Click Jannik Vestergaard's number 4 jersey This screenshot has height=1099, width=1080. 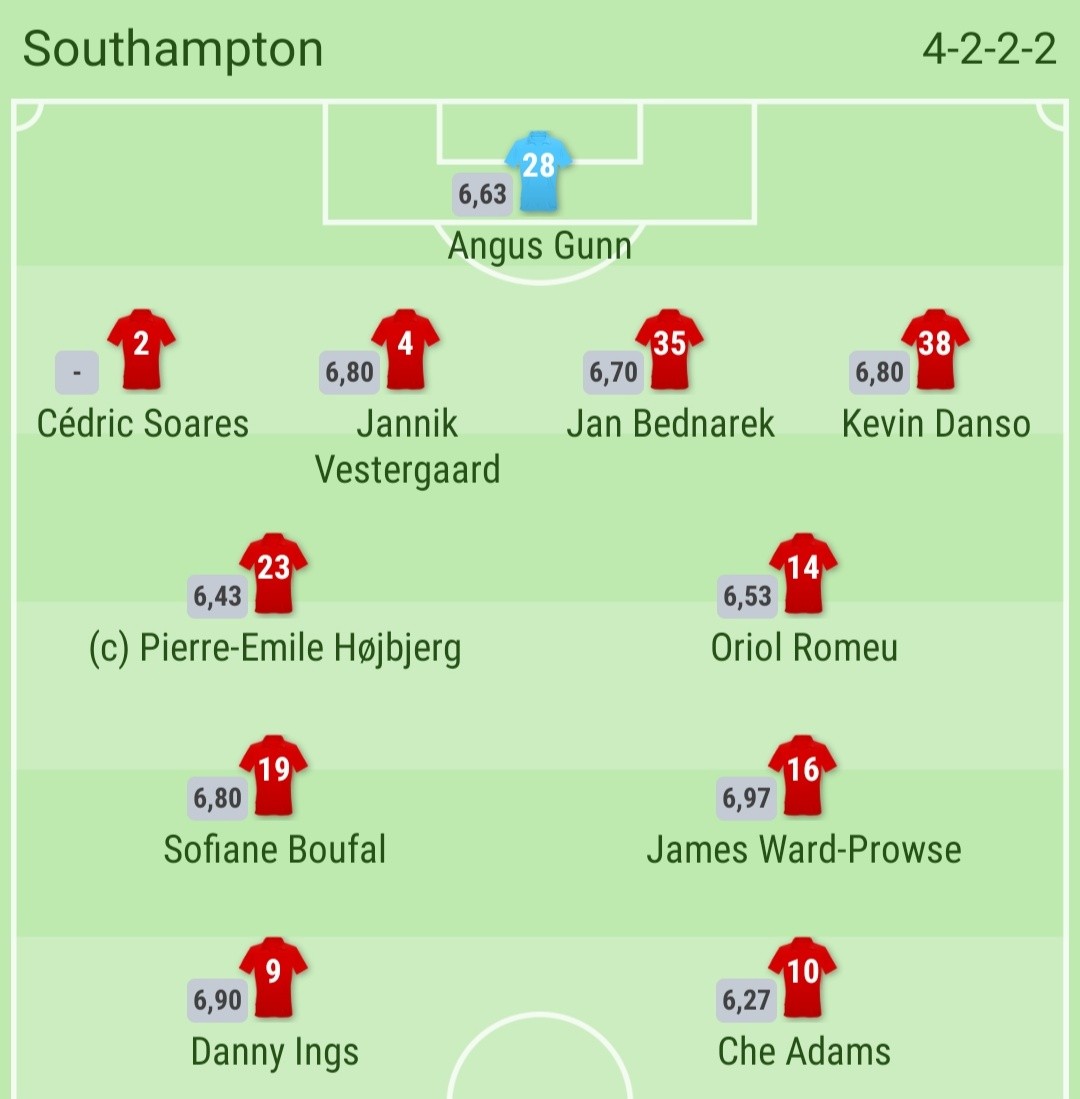(406, 350)
